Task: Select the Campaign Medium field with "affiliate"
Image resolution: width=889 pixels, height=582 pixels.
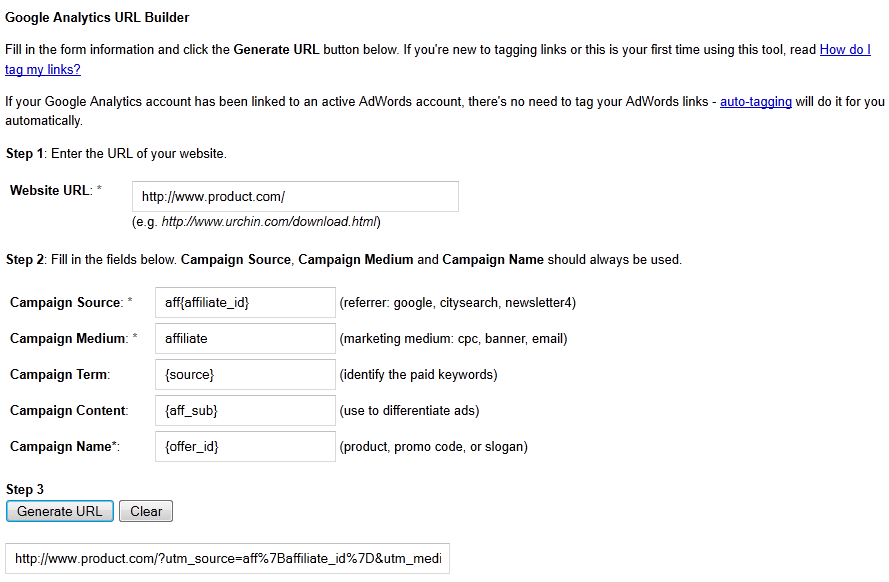Action: pyautogui.click(x=245, y=339)
